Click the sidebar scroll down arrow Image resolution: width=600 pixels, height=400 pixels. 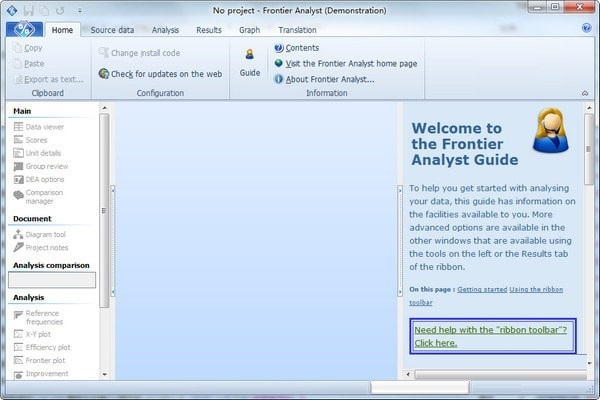pos(104,374)
